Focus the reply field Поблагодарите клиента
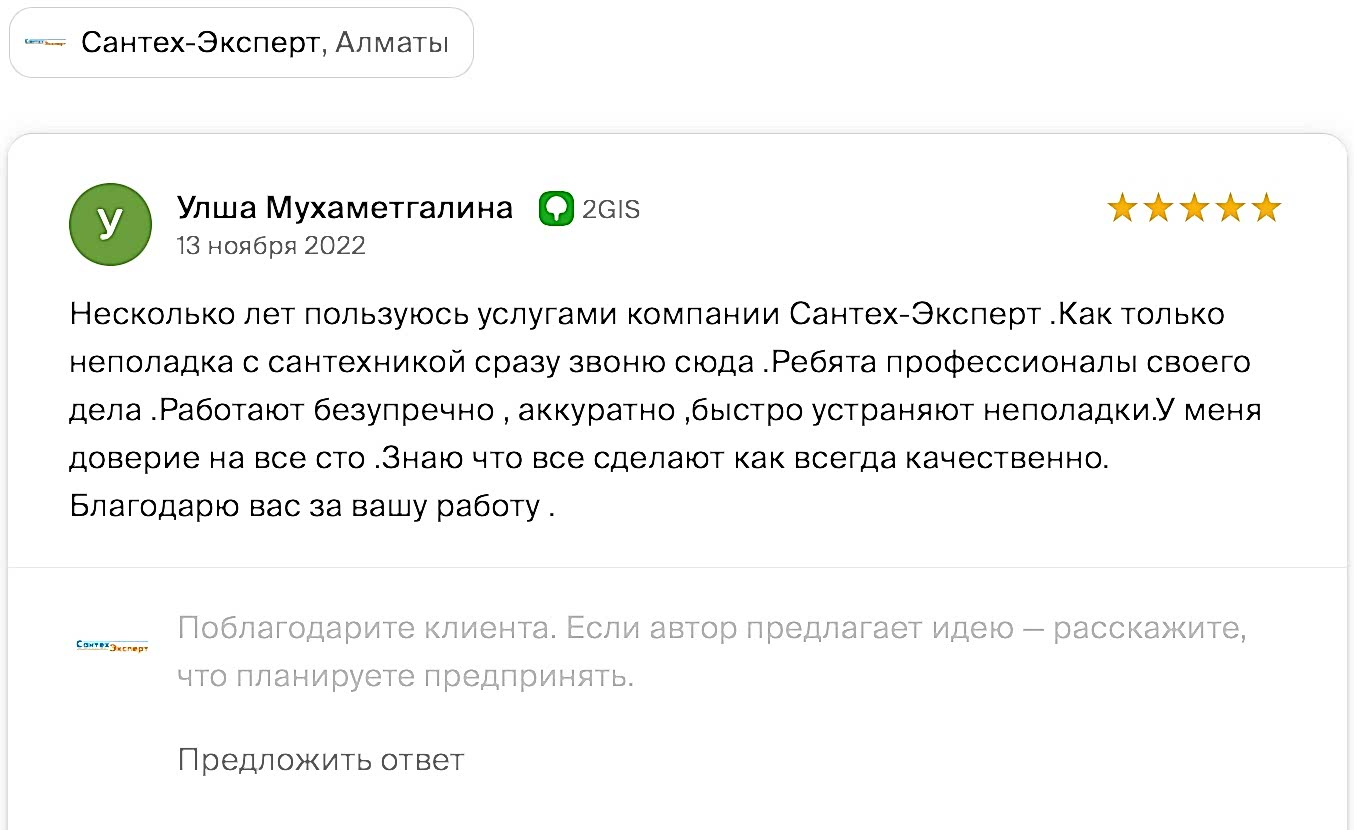 click(712, 653)
